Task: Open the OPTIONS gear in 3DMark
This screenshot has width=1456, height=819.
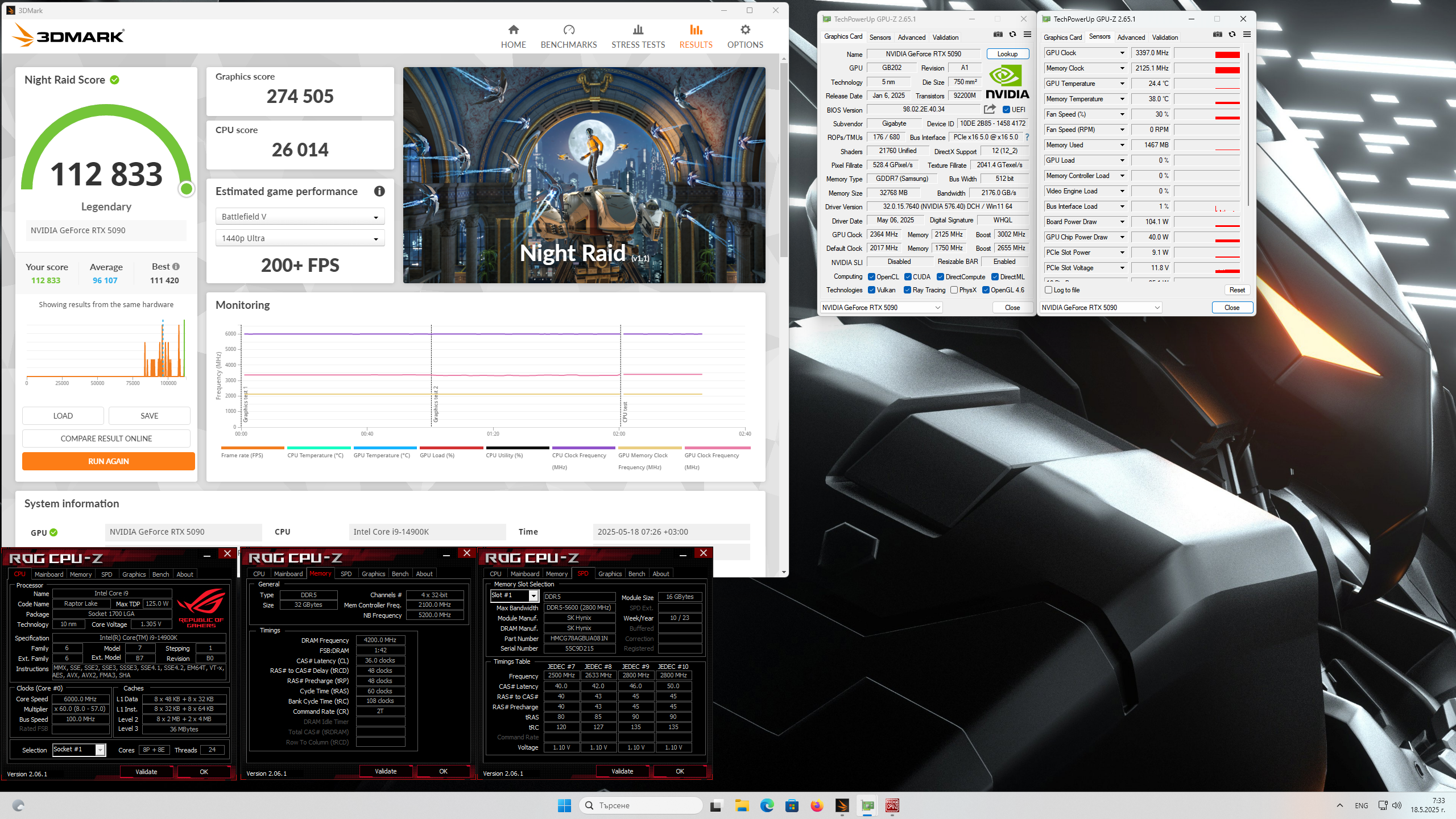Action: tap(745, 30)
